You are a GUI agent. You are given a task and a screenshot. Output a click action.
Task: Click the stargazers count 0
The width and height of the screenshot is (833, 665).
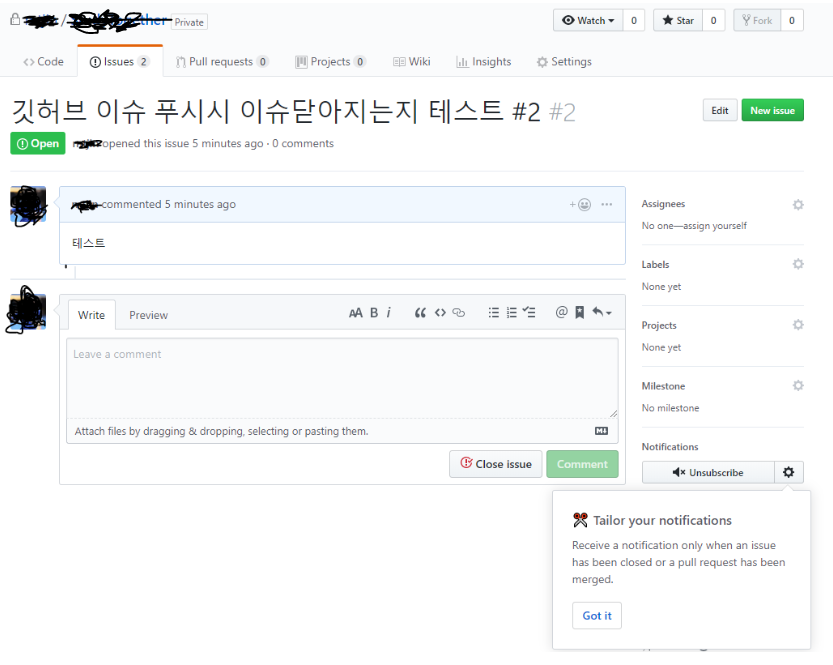coord(713,20)
